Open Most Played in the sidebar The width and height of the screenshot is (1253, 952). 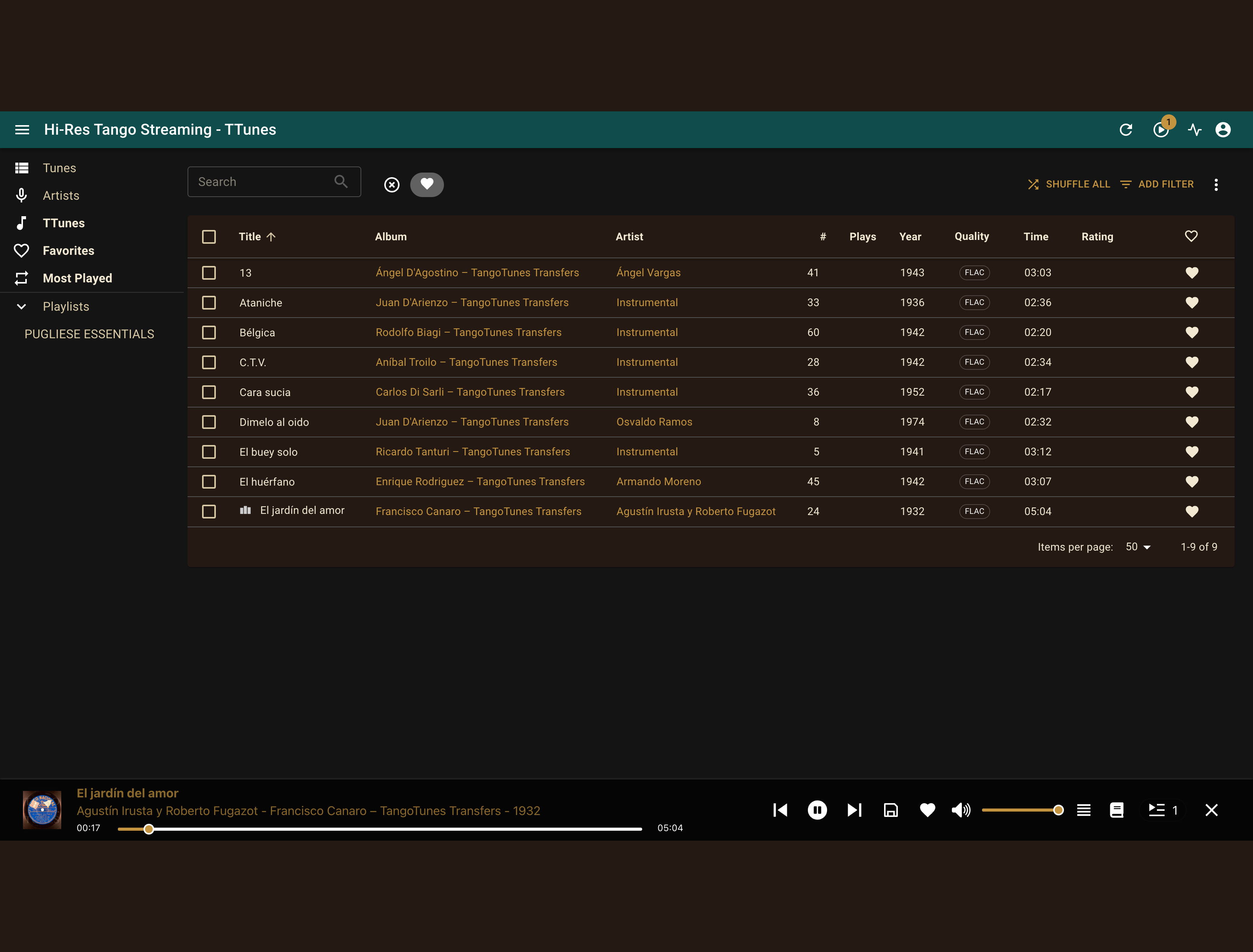[78, 278]
